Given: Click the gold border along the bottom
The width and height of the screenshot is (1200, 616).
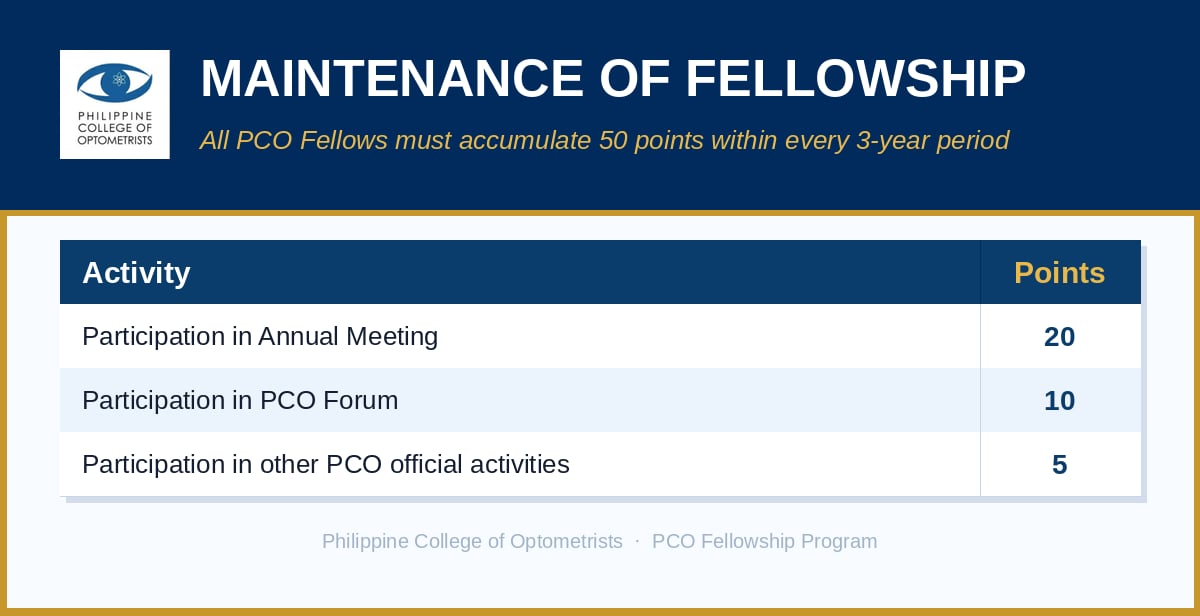Looking at the screenshot, I should 600,612.
